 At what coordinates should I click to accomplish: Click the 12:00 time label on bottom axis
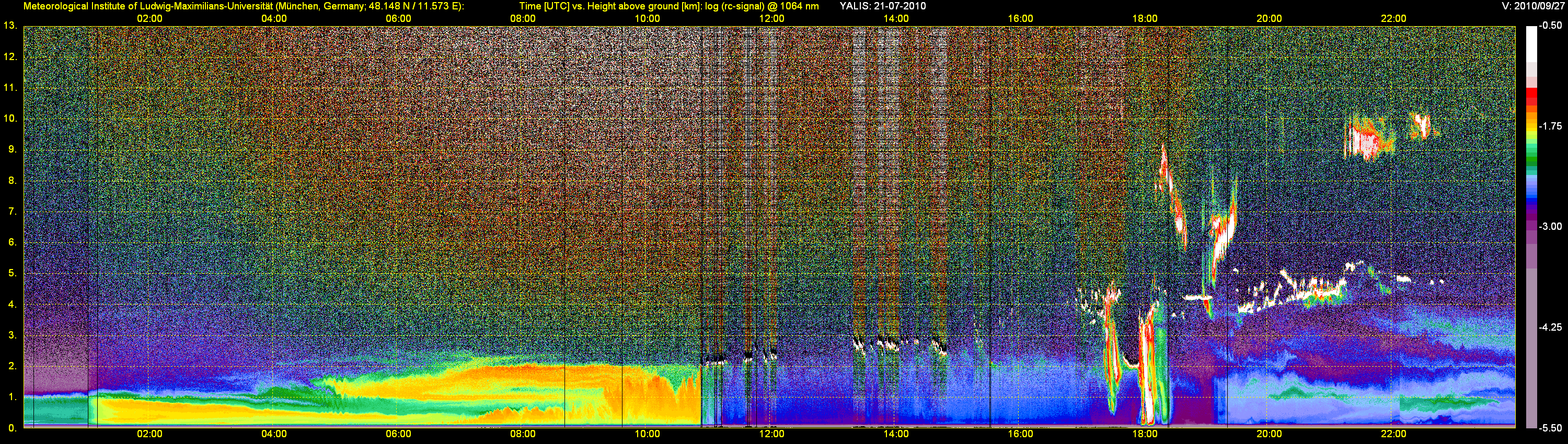[x=771, y=434]
